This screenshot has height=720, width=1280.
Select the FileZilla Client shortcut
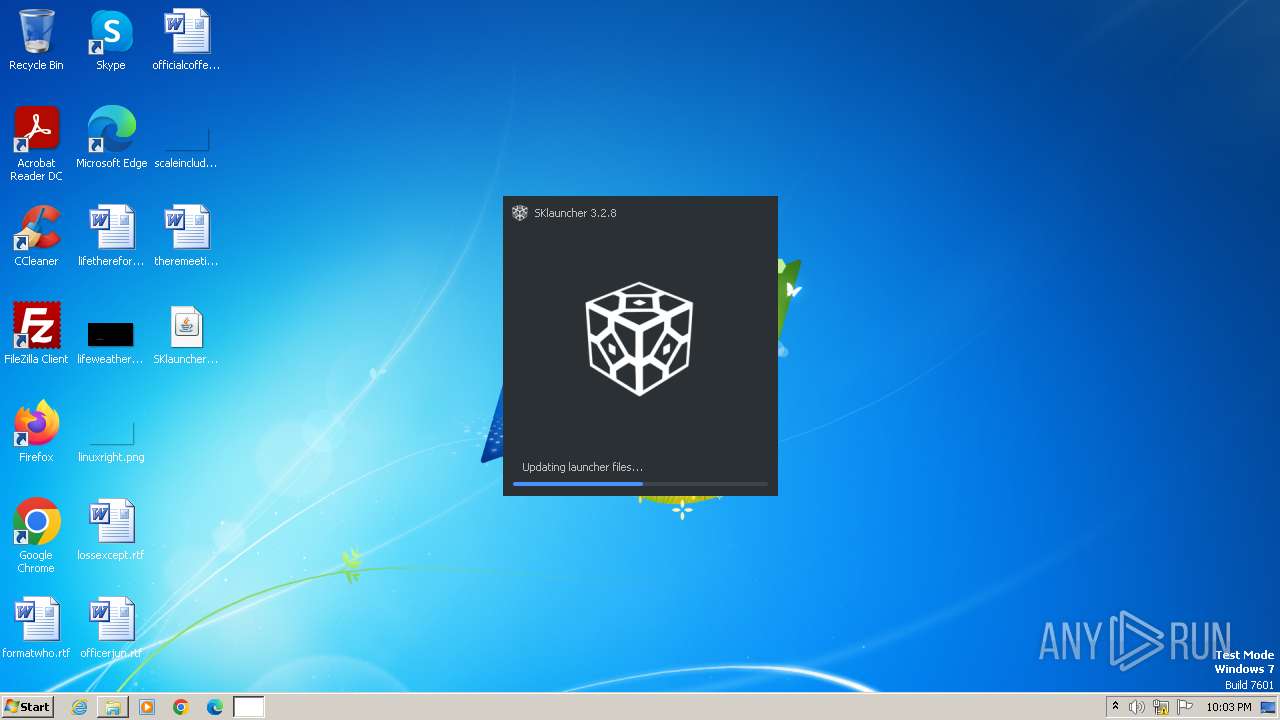point(36,333)
